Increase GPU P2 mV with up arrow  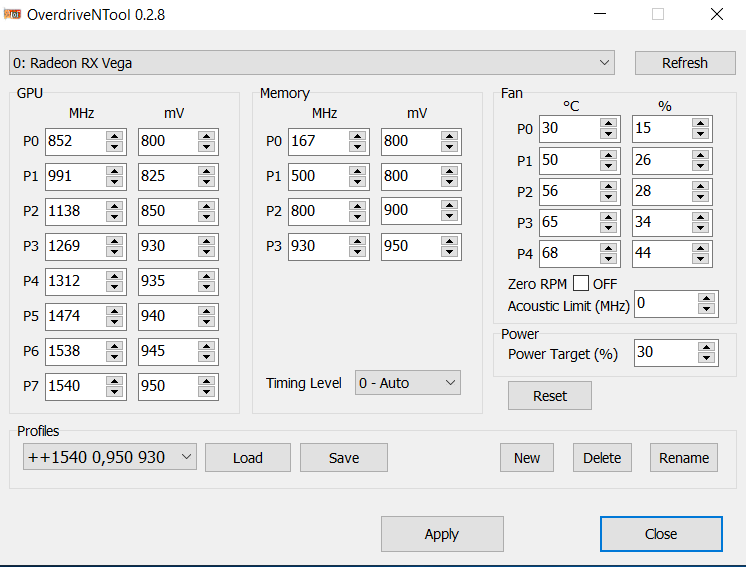[x=206, y=206]
